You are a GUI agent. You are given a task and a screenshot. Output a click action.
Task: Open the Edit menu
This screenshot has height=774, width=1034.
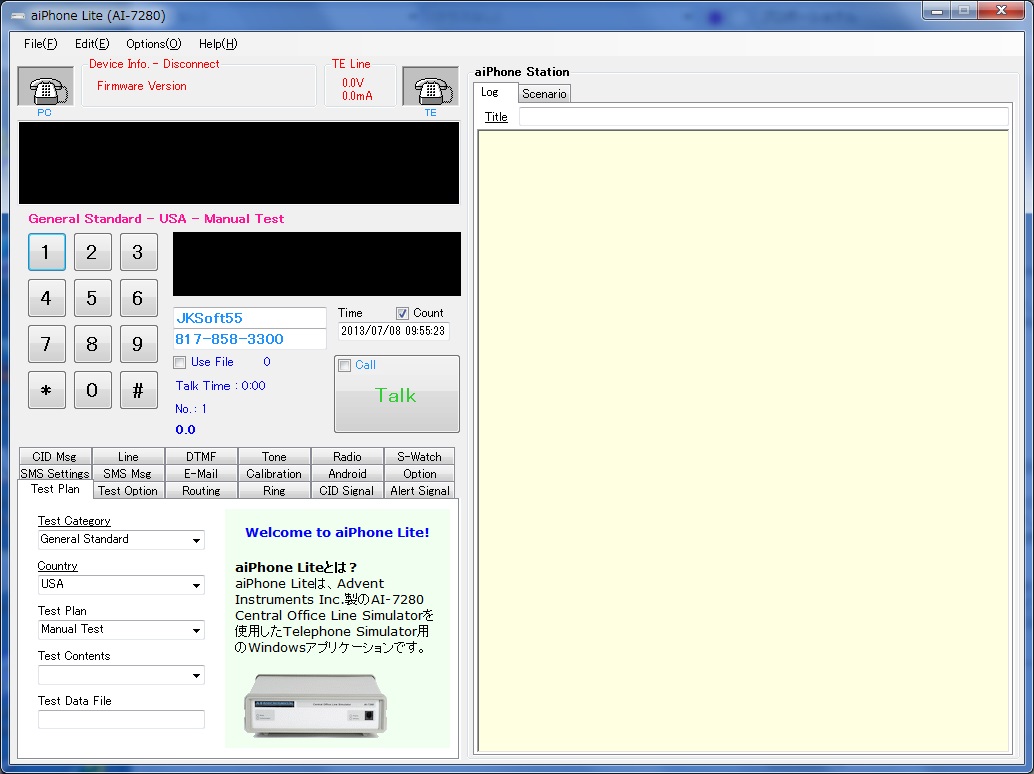tap(92, 44)
